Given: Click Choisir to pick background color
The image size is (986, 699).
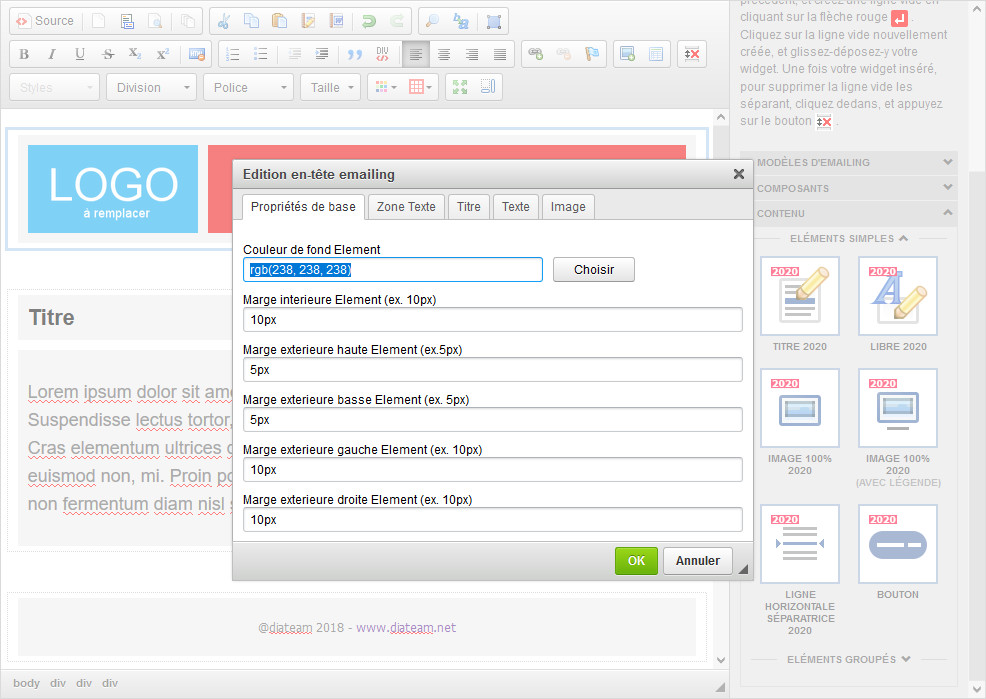Looking at the screenshot, I should point(593,270).
